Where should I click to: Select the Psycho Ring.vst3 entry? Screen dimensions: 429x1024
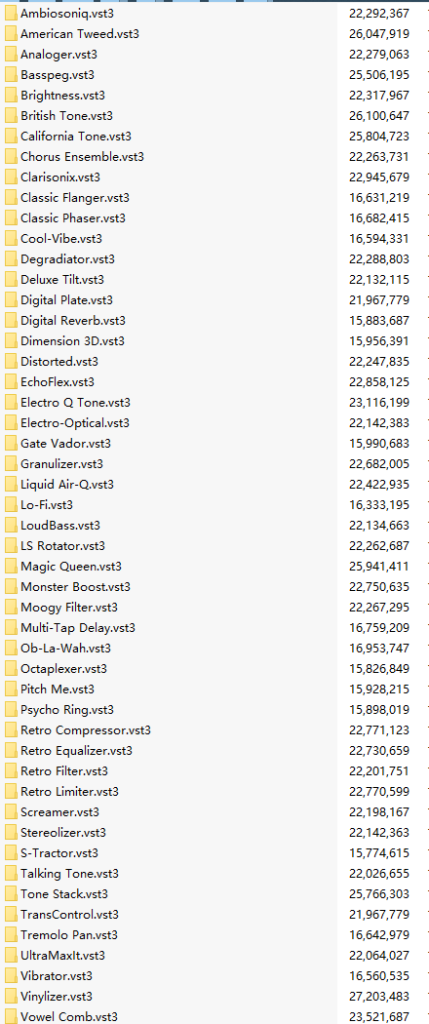coord(67,709)
